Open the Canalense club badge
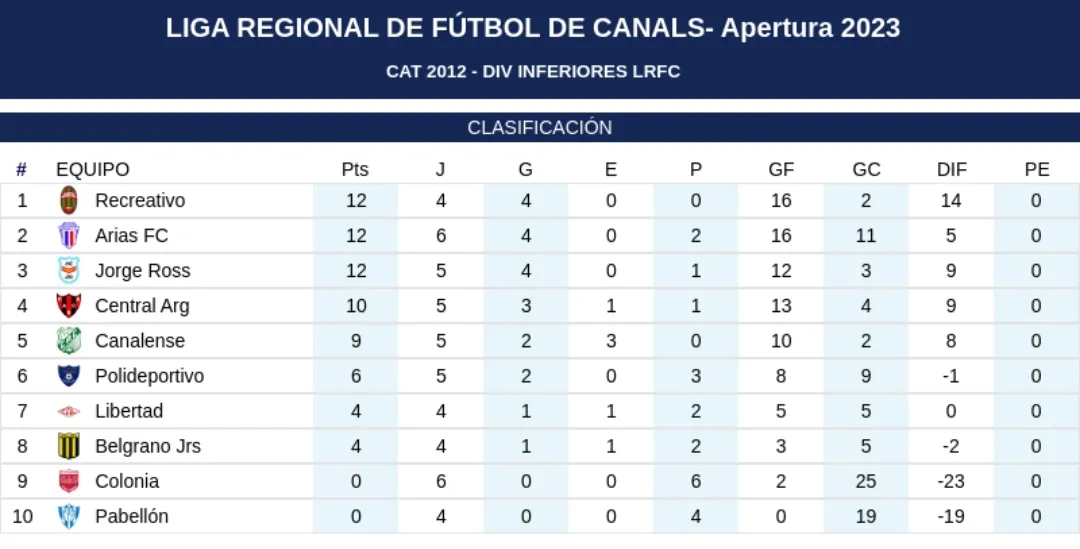Viewport: 1080px width, 549px height. point(68,341)
